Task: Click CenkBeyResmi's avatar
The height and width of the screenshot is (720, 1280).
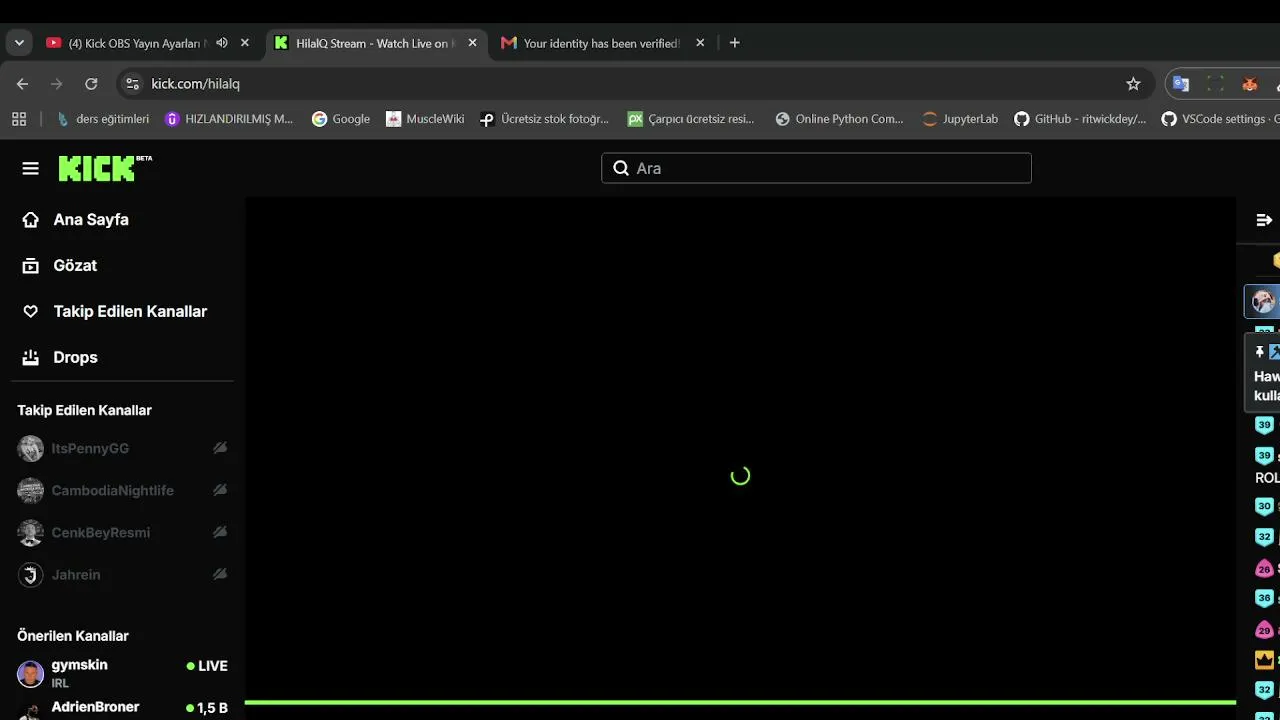Action: pos(31,532)
